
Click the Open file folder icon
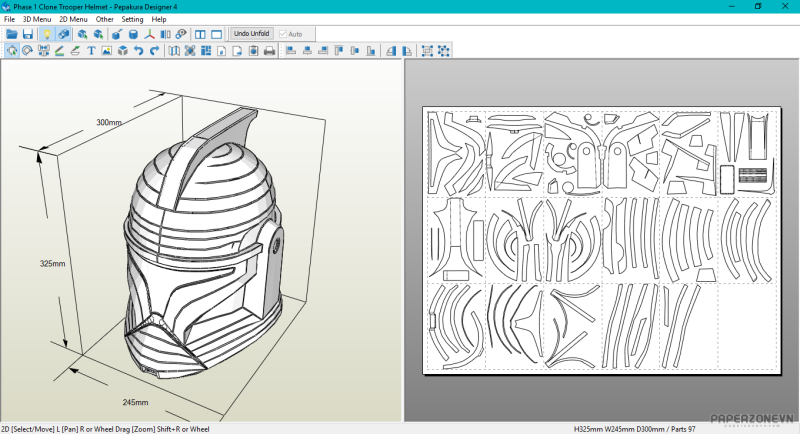click(12, 34)
